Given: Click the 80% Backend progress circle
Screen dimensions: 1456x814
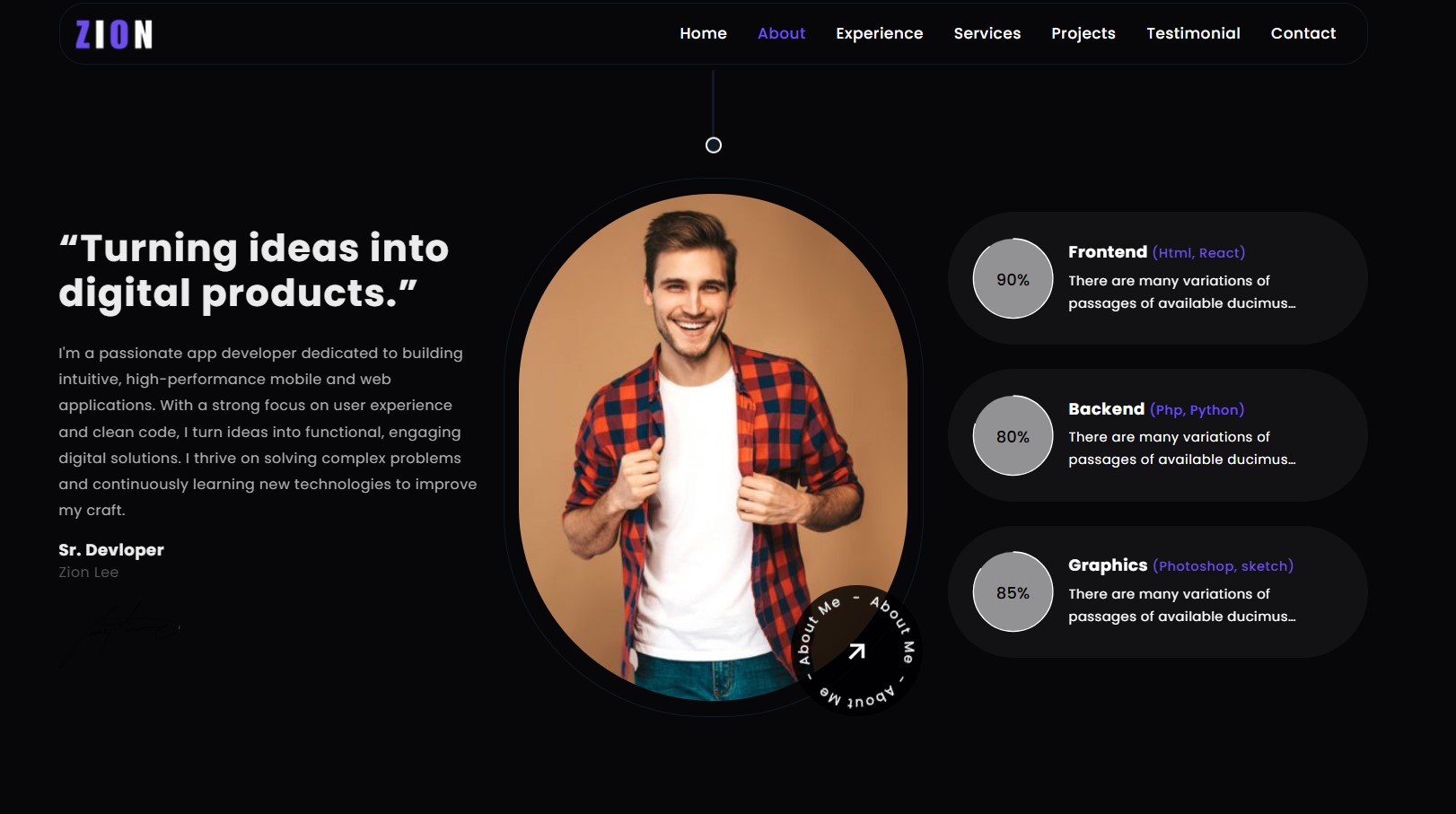Looking at the screenshot, I should click(x=1013, y=436).
